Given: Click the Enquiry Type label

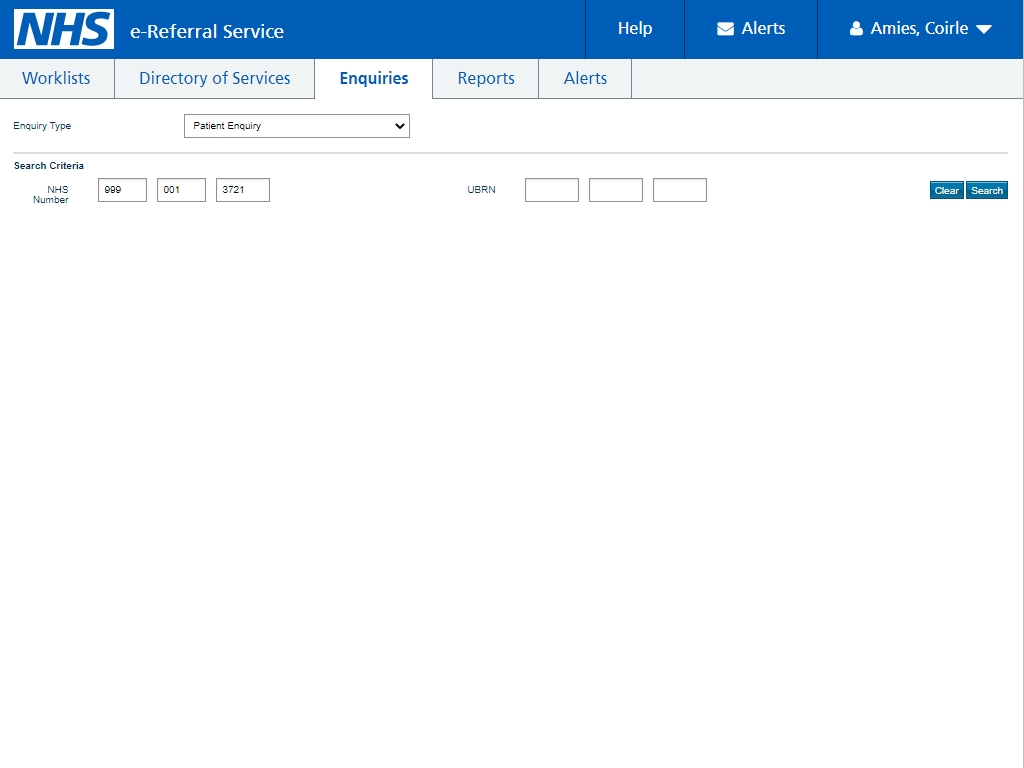Looking at the screenshot, I should click(42, 126).
